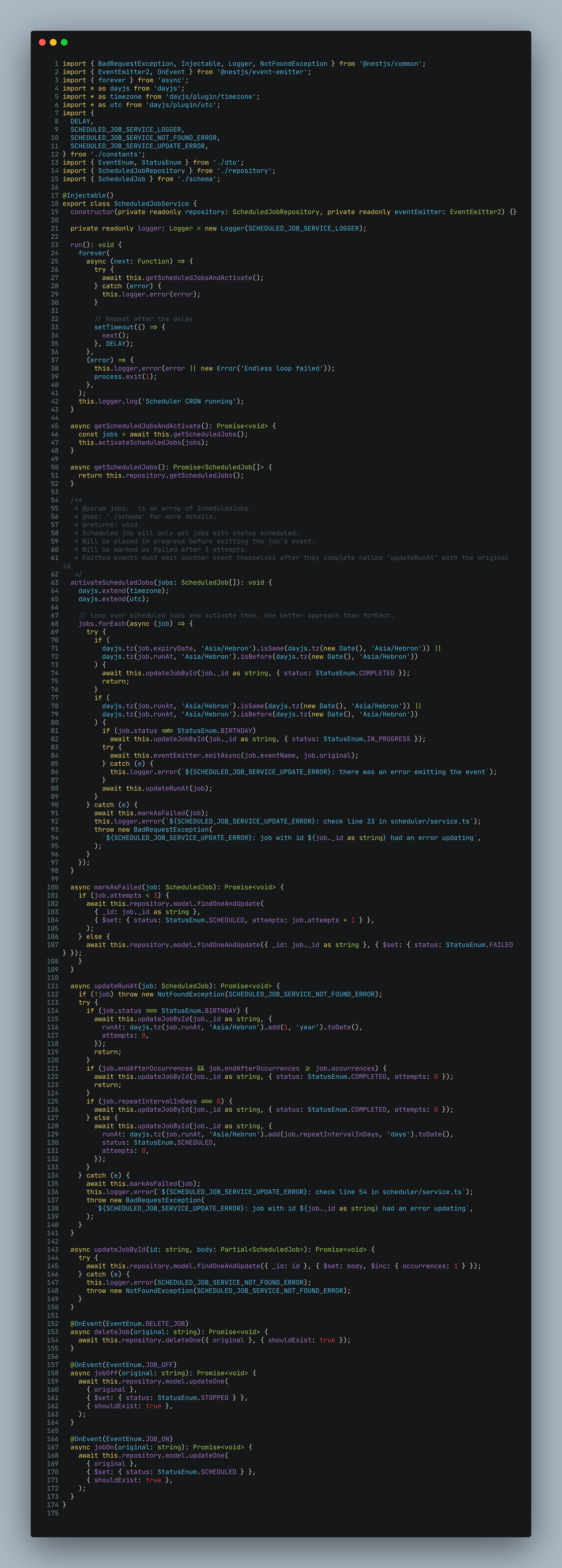Click the @Injectable() decorator
The image size is (562, 1568).
click(x=88, y=195)
